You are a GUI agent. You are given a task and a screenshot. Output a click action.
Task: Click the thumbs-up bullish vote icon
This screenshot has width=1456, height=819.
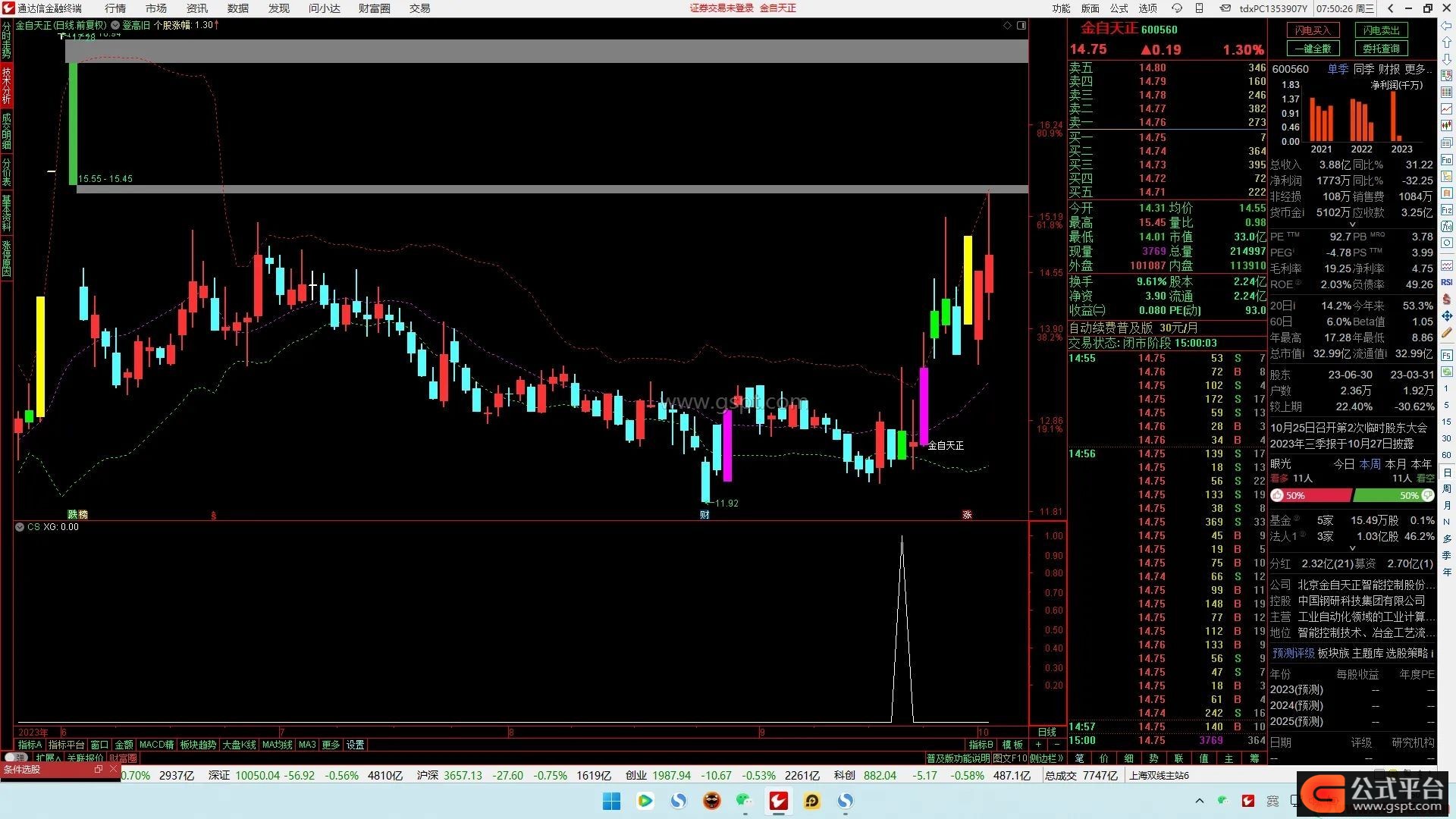pyautogui.click(x=1278, y=495)
